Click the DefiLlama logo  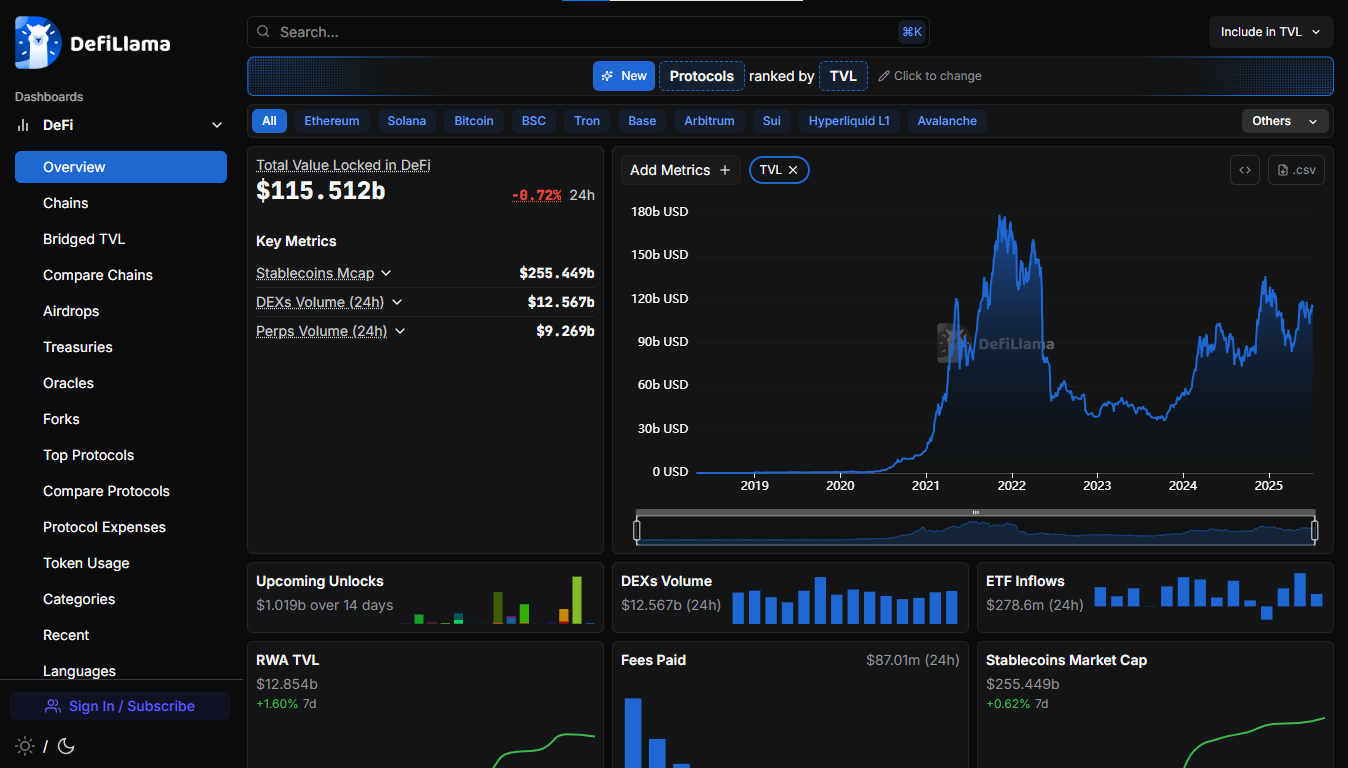tap(93, 43)
